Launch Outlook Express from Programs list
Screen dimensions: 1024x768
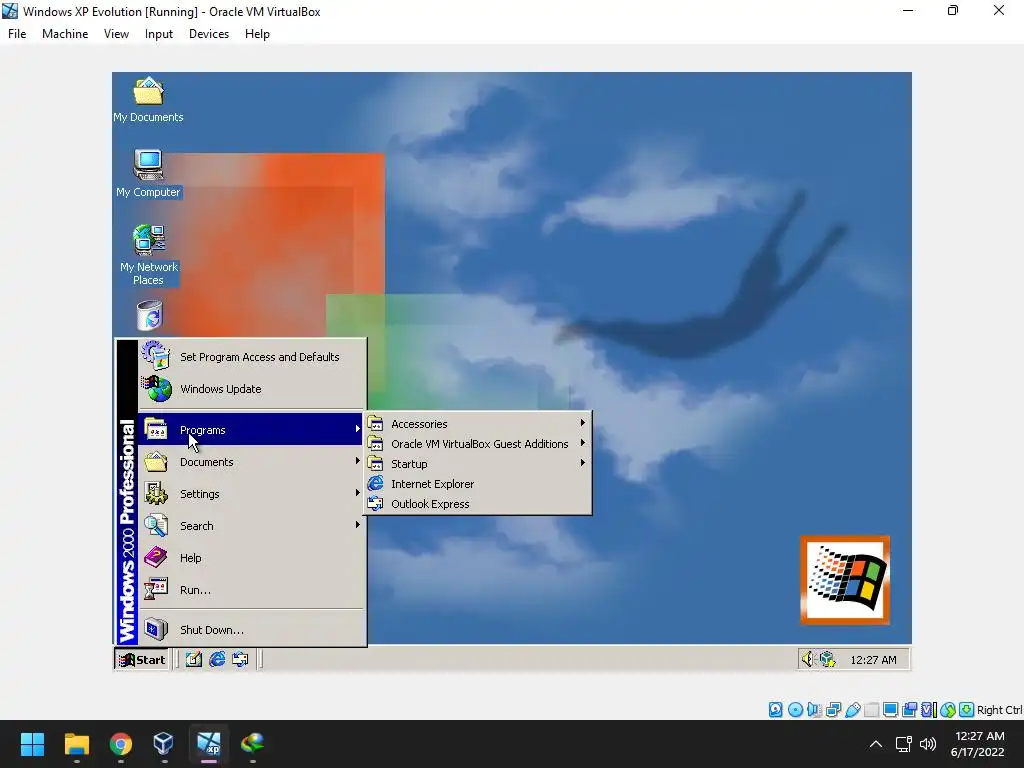pyautogui.click(x=478, y=504)
